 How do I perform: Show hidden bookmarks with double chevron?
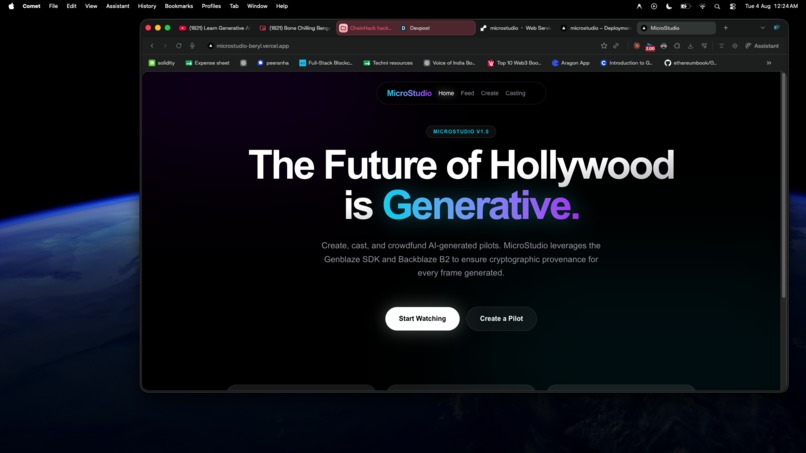tap(769, 63)
